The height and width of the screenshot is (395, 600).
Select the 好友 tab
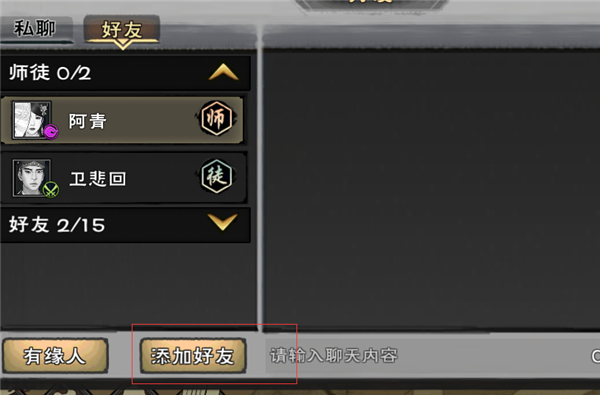coord(122,31)
